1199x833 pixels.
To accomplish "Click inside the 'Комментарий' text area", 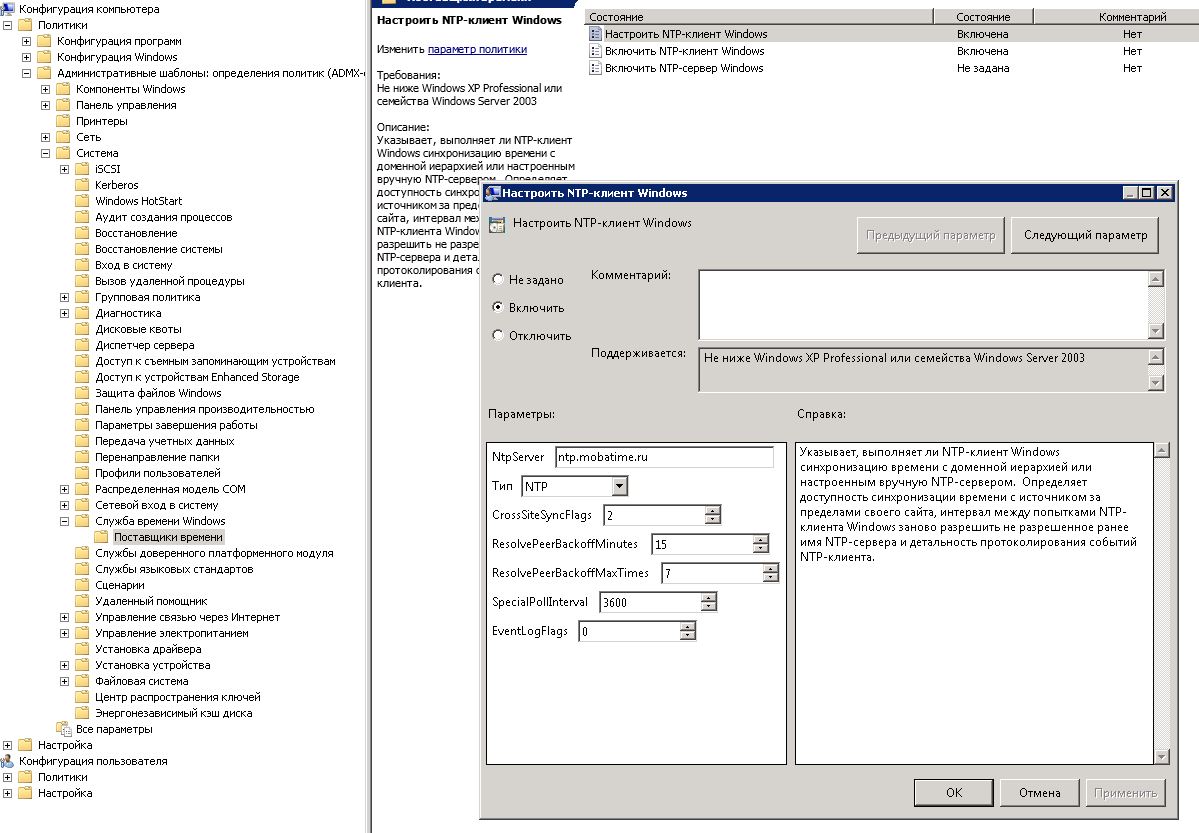I will click(x=924, y=304).
